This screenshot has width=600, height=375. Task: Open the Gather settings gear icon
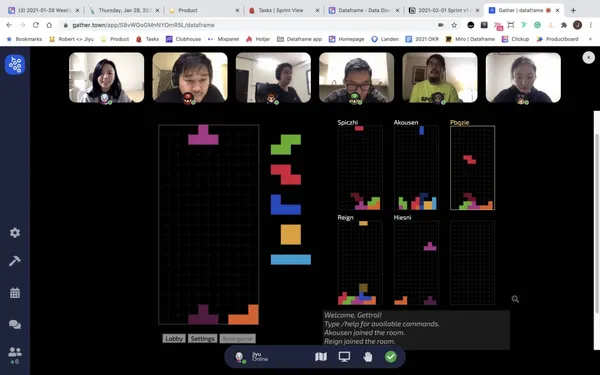[15, 233]
